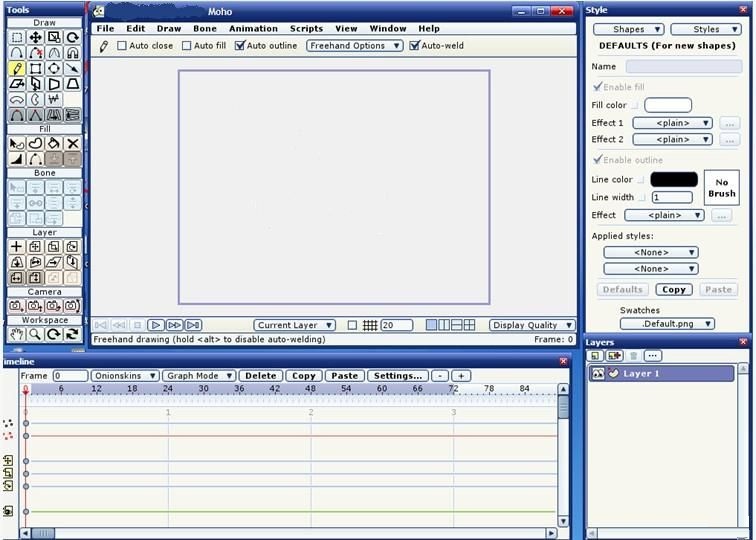Click the New Layer icon
The width and height of the screenshot is (756, 540).
(x=594, y=356)
